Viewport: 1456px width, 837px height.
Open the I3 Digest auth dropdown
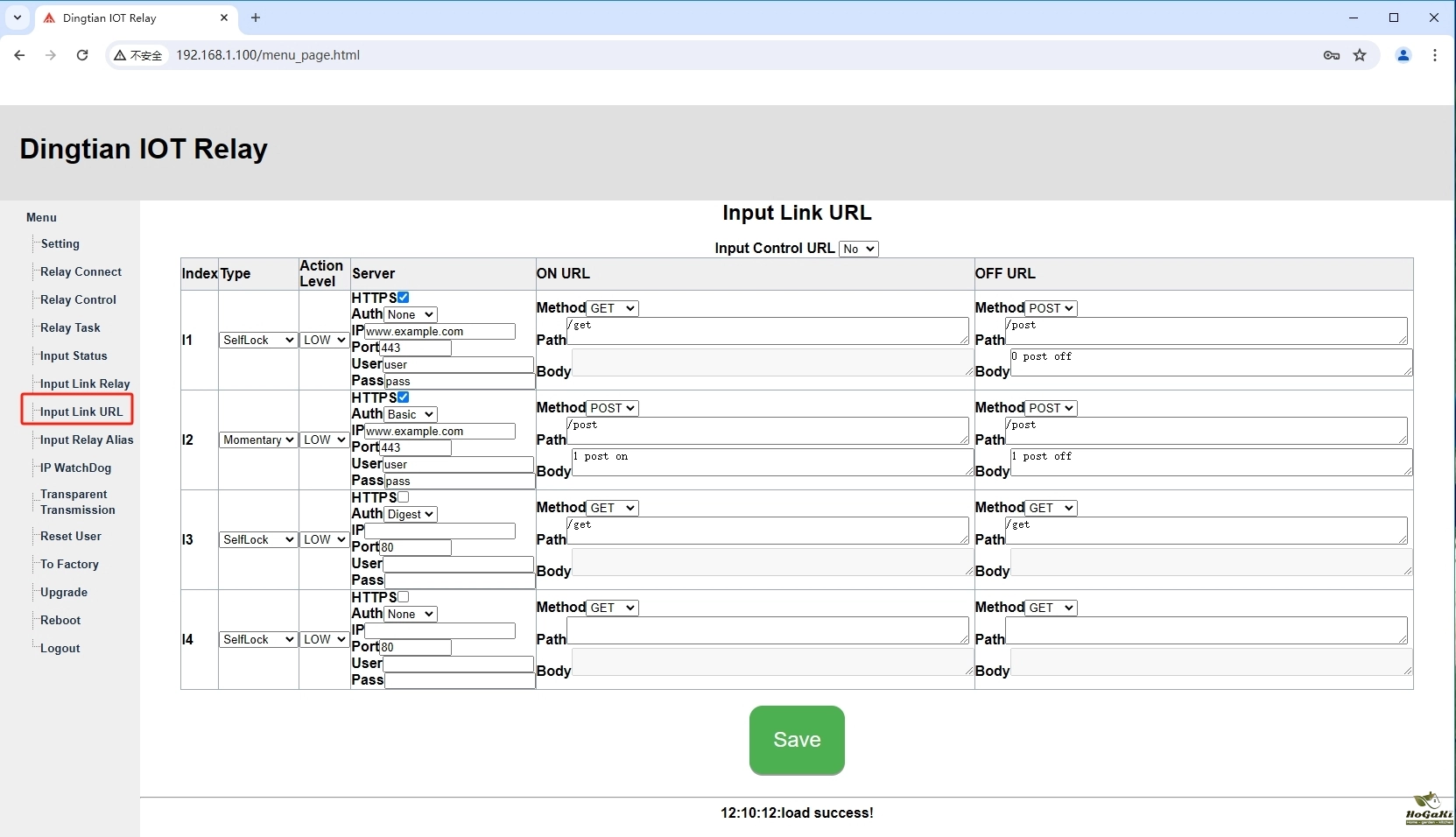click(411, 514)
